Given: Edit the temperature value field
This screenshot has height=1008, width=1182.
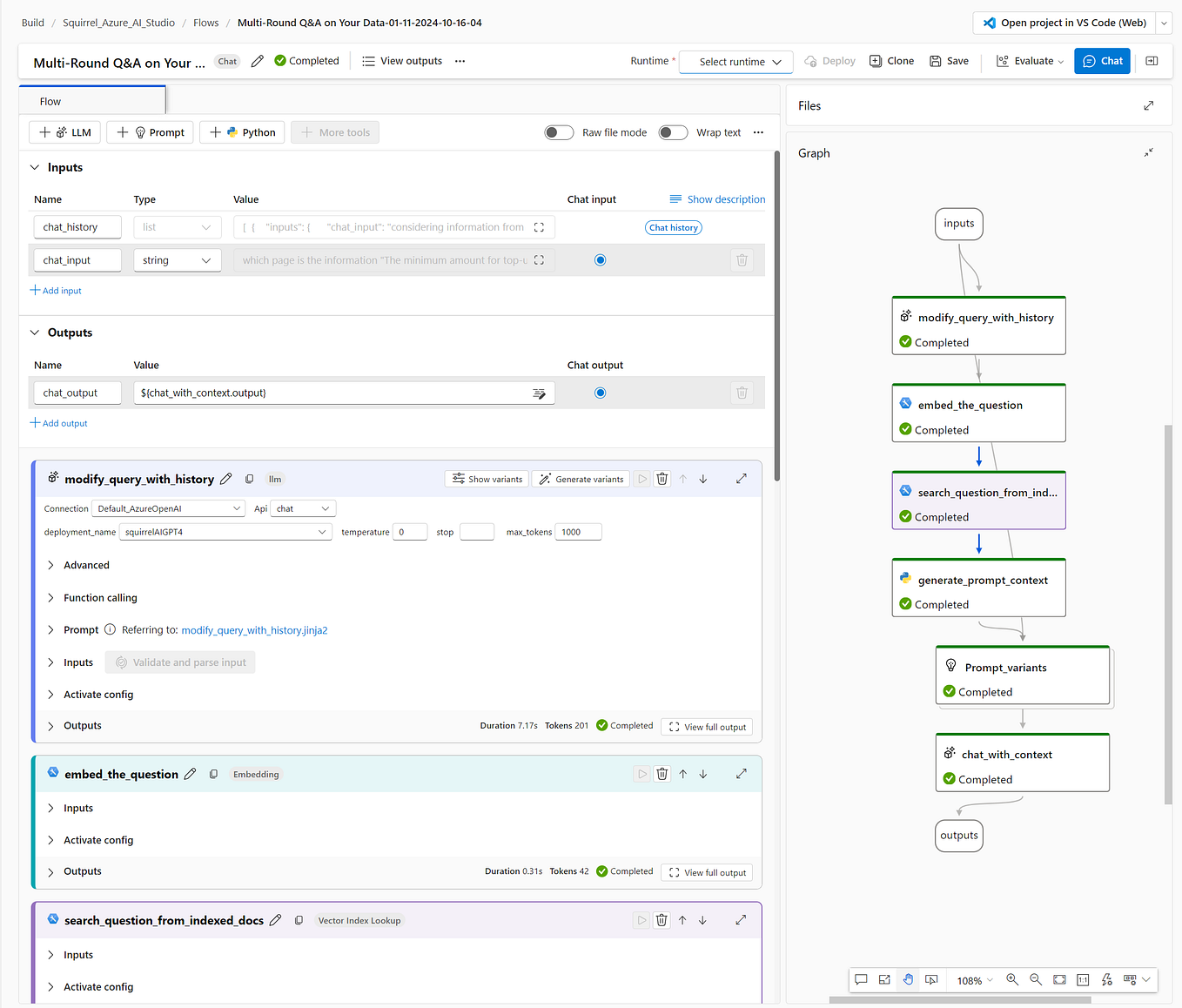Looking at the screenshot, I should [409, 531].
